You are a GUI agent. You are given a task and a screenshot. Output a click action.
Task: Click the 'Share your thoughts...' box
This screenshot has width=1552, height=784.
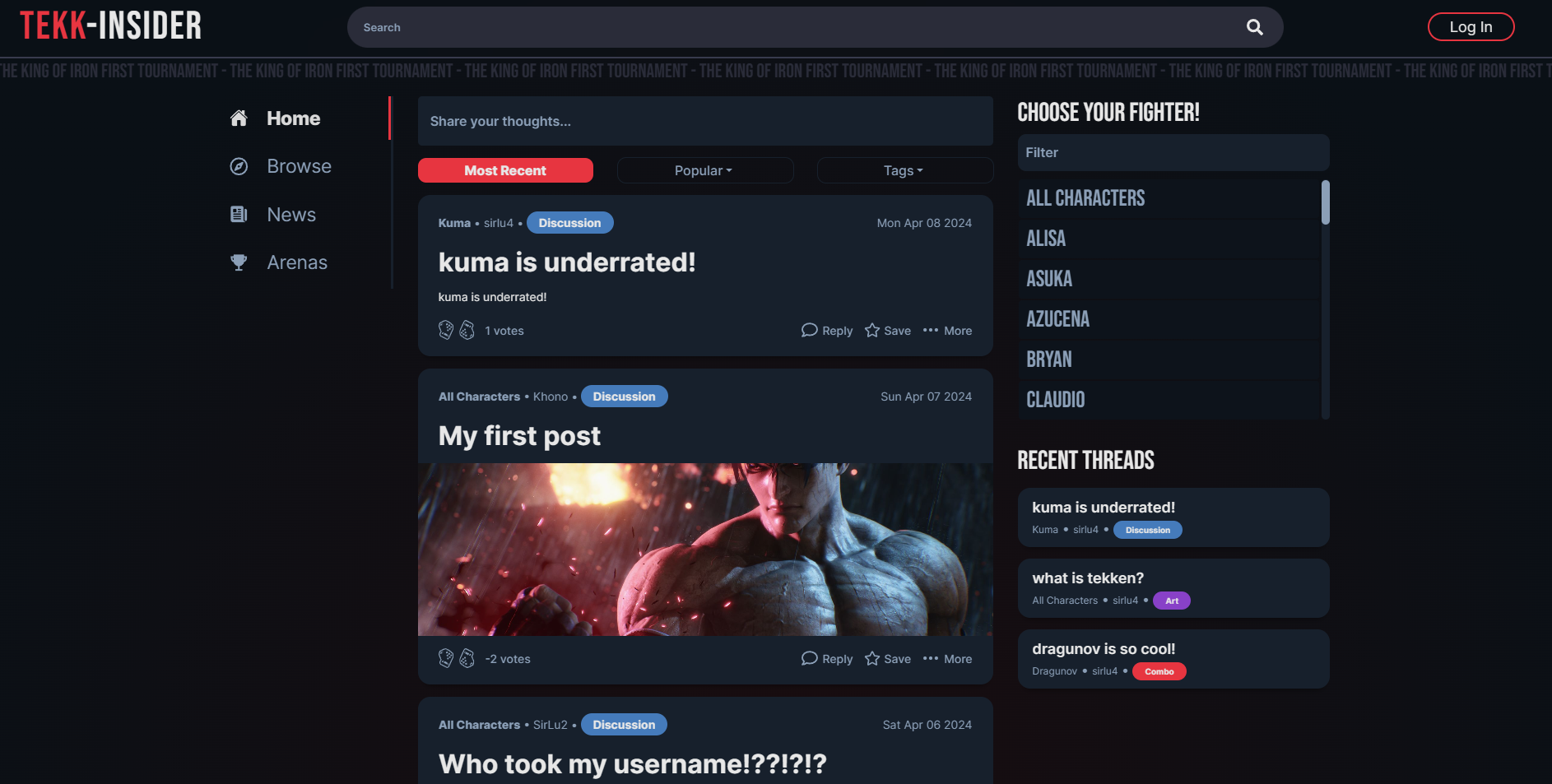click(705, 121)
